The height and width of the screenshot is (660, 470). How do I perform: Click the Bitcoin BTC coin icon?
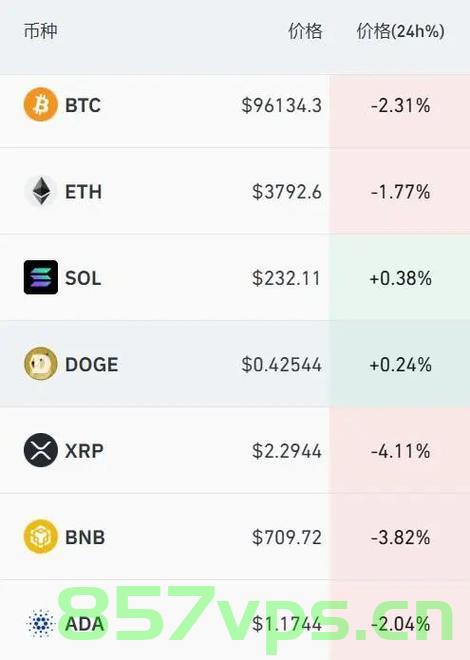(40, 104)
